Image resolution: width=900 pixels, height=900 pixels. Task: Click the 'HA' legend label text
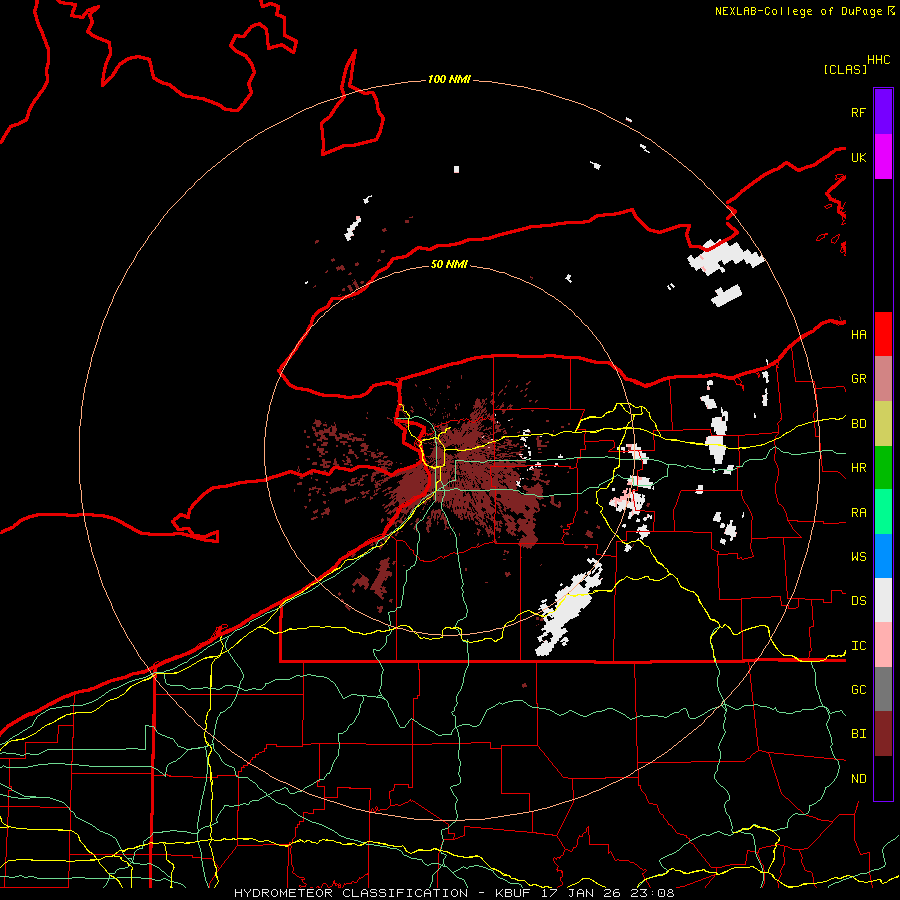coord(858,334)
